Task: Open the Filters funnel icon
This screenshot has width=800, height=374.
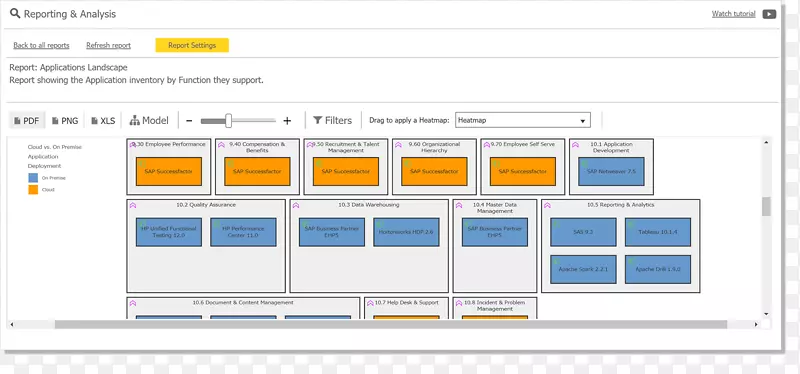Action: coord(317,120)
